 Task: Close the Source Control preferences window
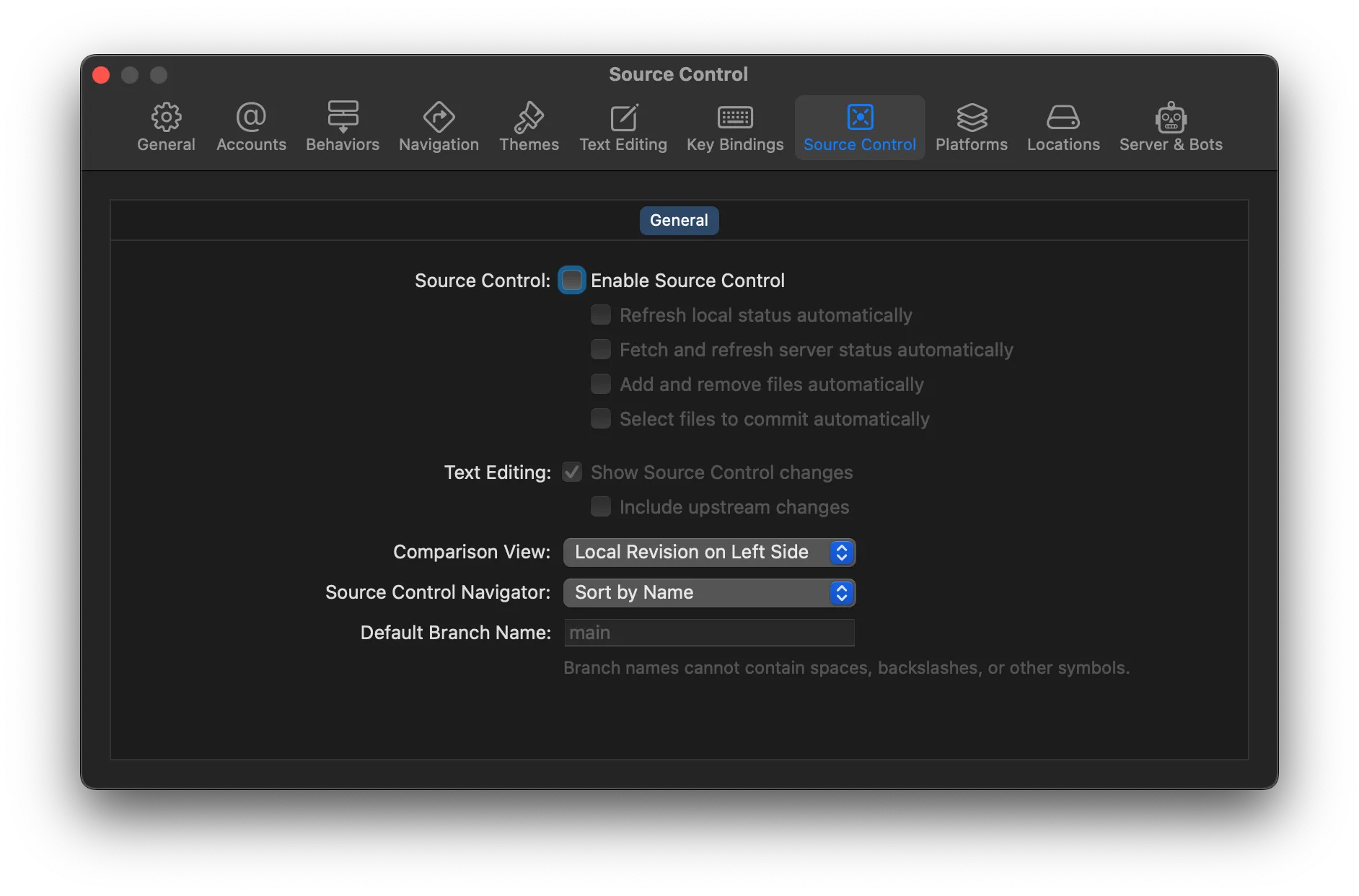(x=101, y=75)
